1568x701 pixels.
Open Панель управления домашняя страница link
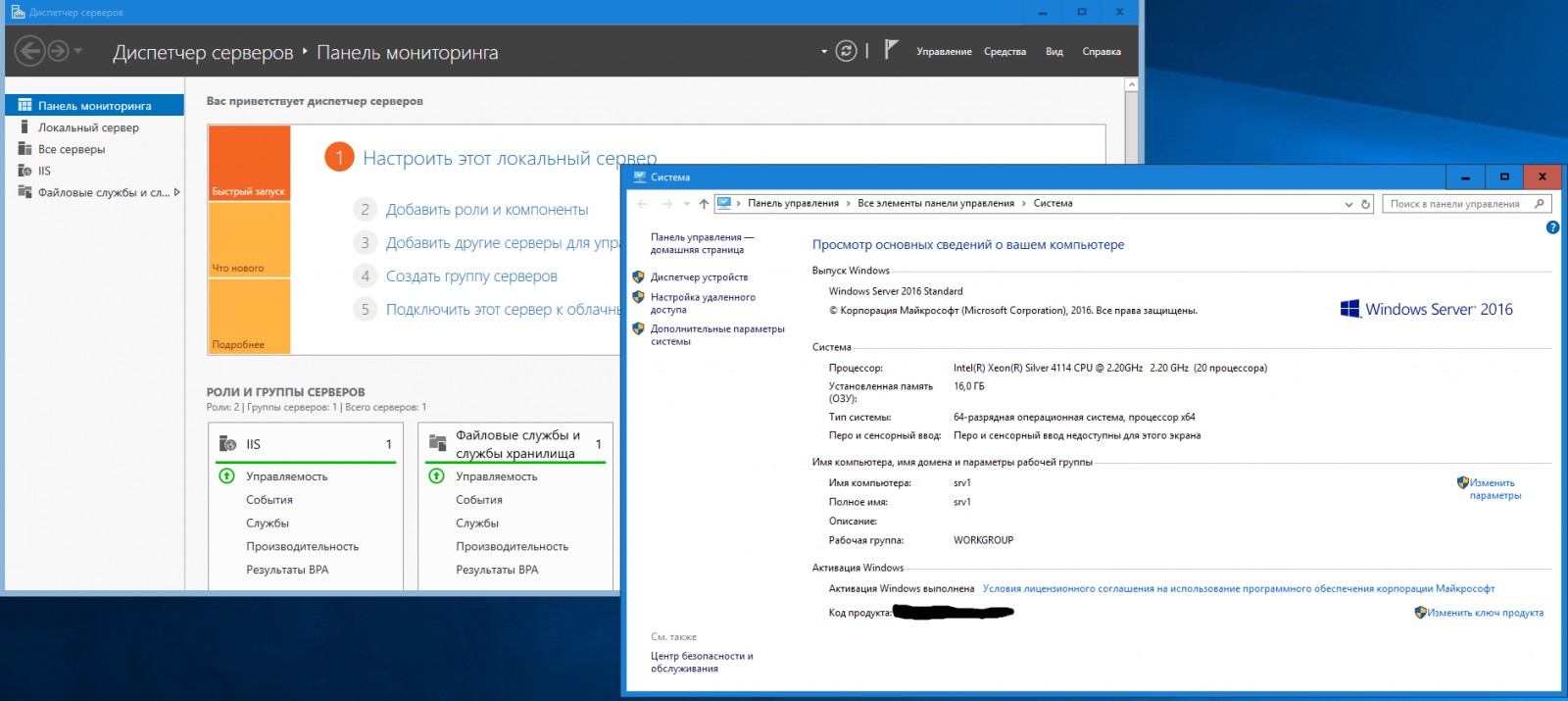(x=702, y=243)
